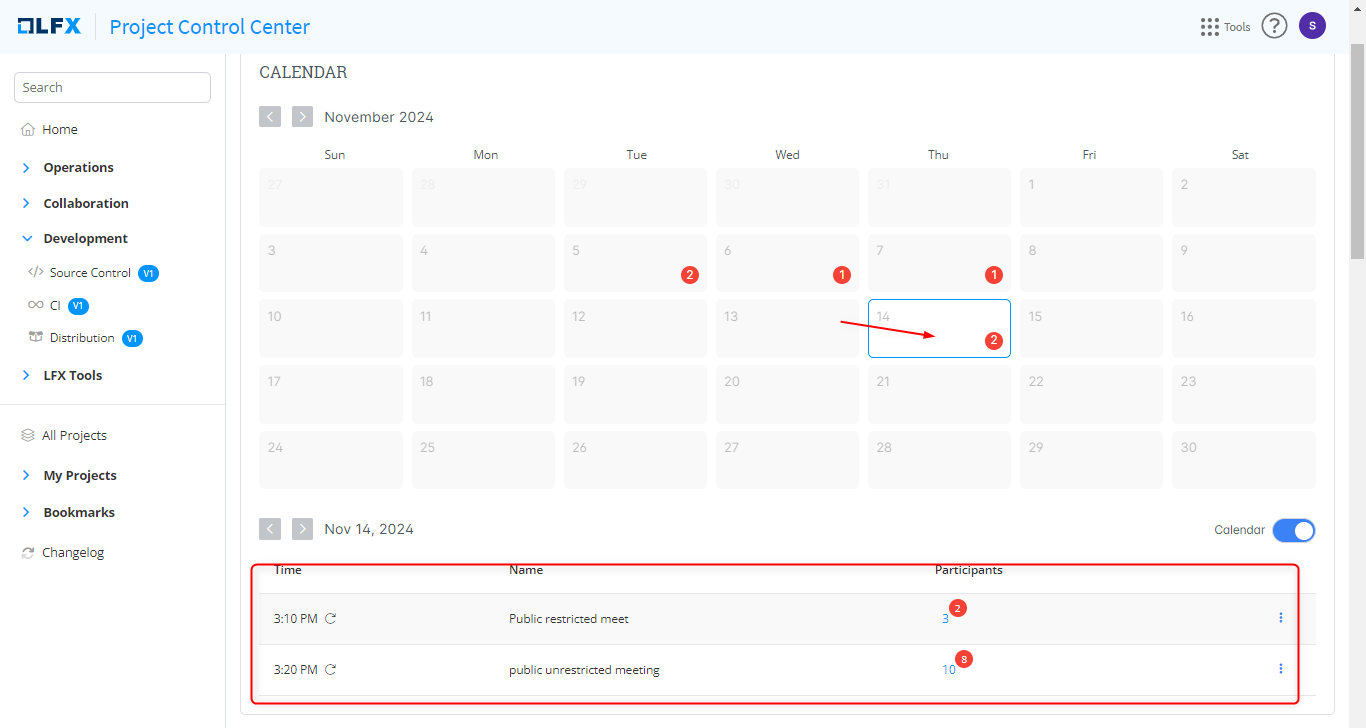Toggle the Calendar view switch off

1293,530
